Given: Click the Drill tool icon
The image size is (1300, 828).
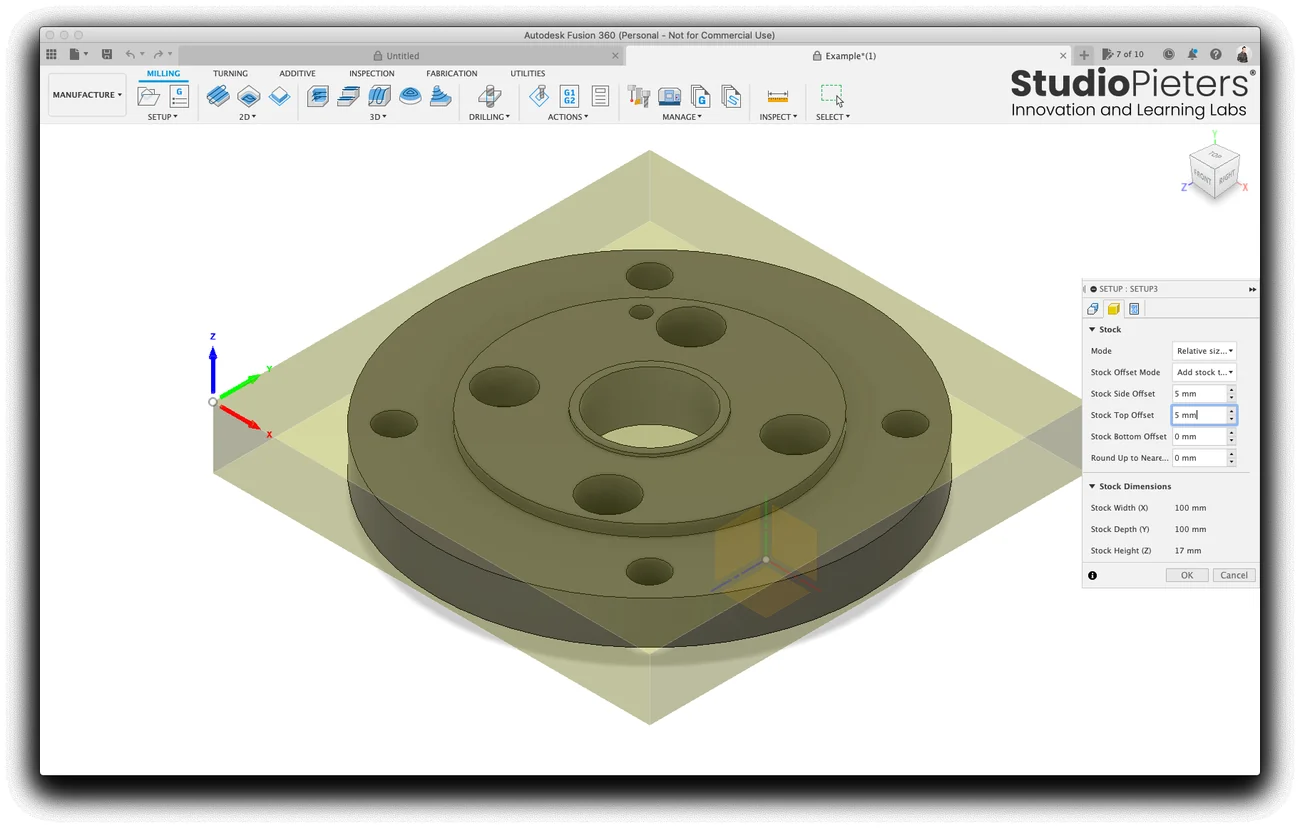Looking at the screenshot, I should click(489, 96).
